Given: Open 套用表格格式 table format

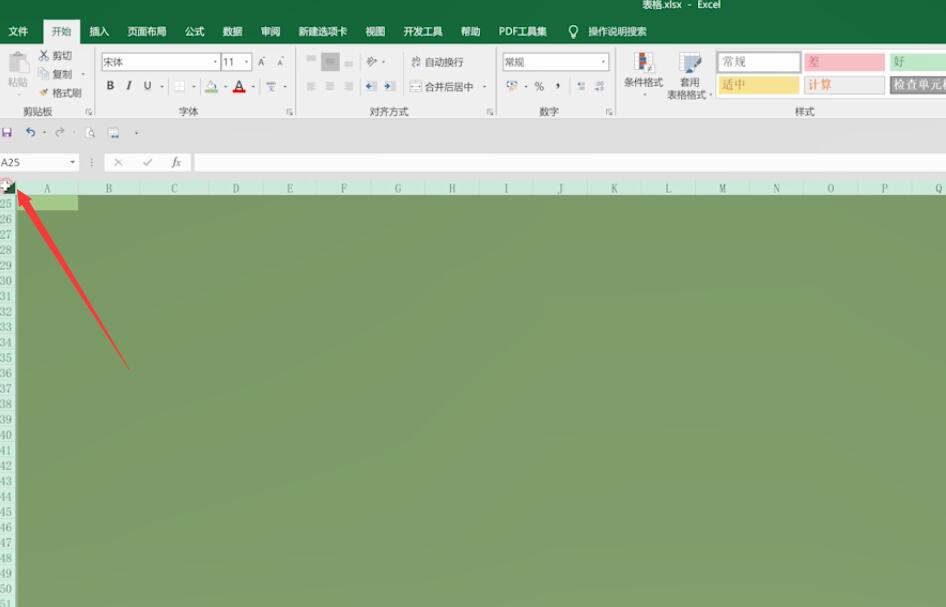Looking at the screenshot, I should click(689, 75).
